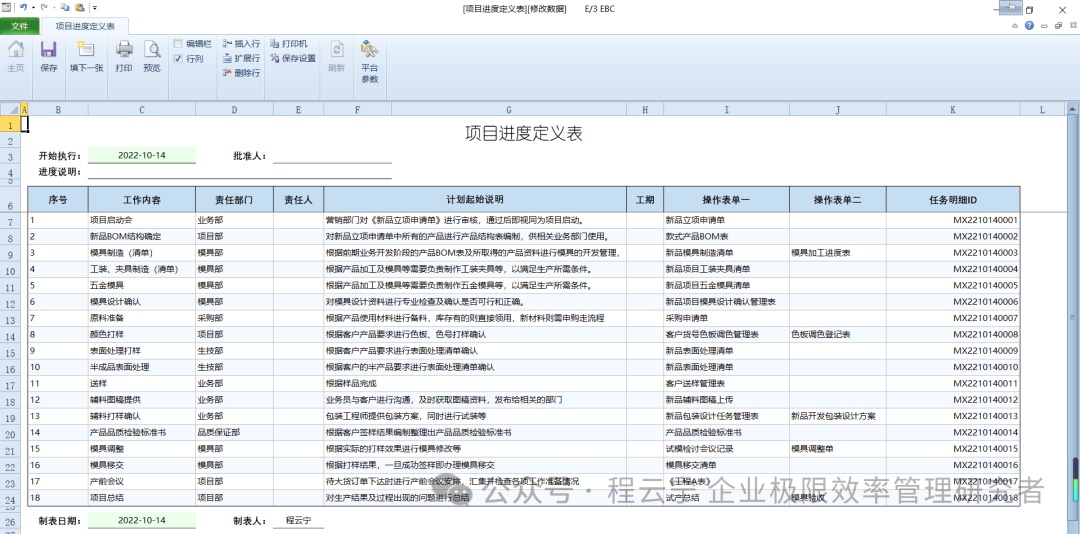Click the 开始执行 date field 2022-10-14
The image size is (1080, 534).
click(141, 156)
